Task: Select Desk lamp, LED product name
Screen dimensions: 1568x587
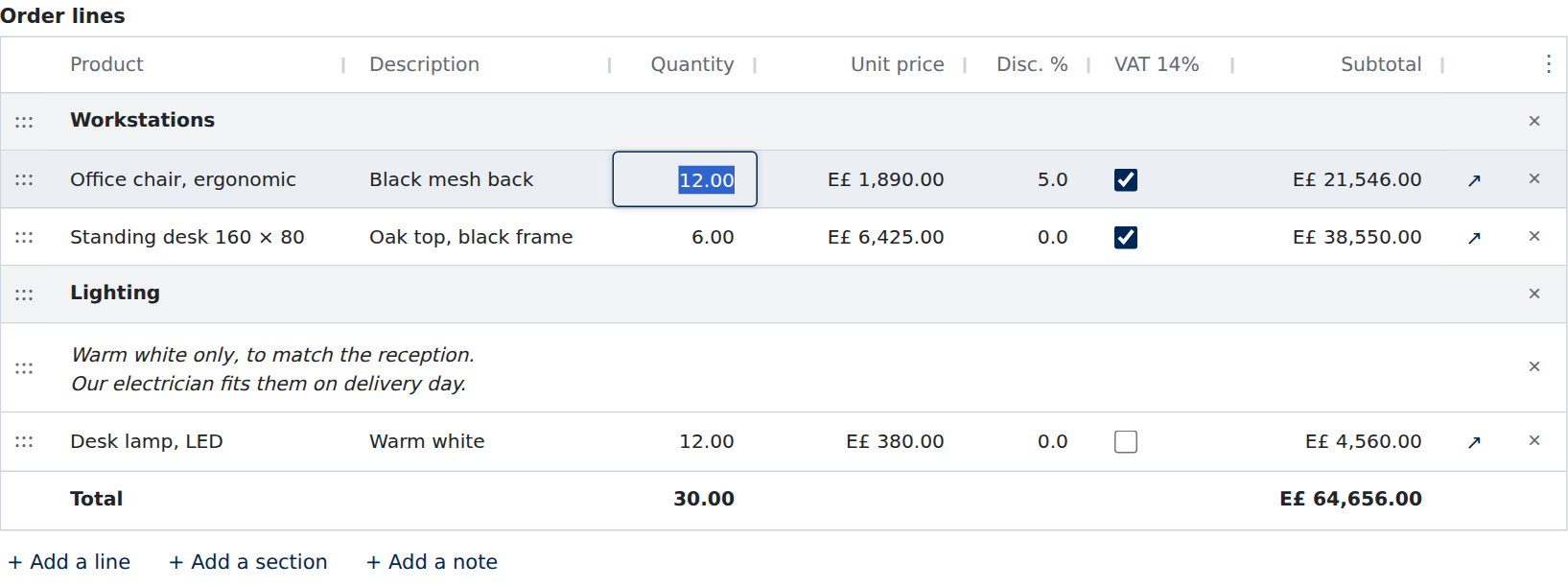Action: 147,441
